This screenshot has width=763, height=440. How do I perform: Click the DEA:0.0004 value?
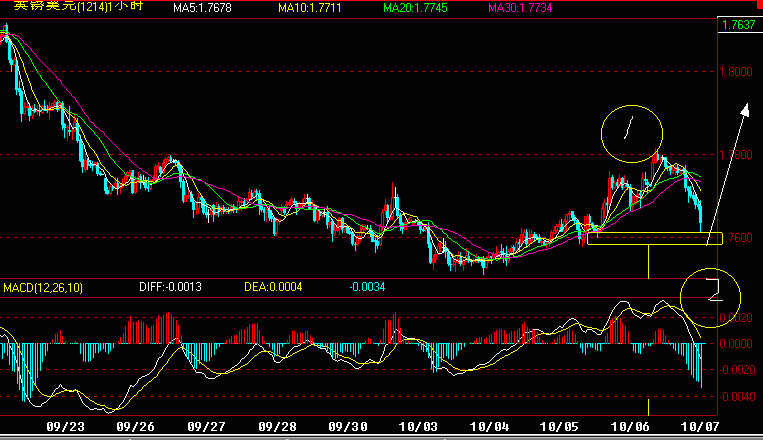(x=273, y=287)
